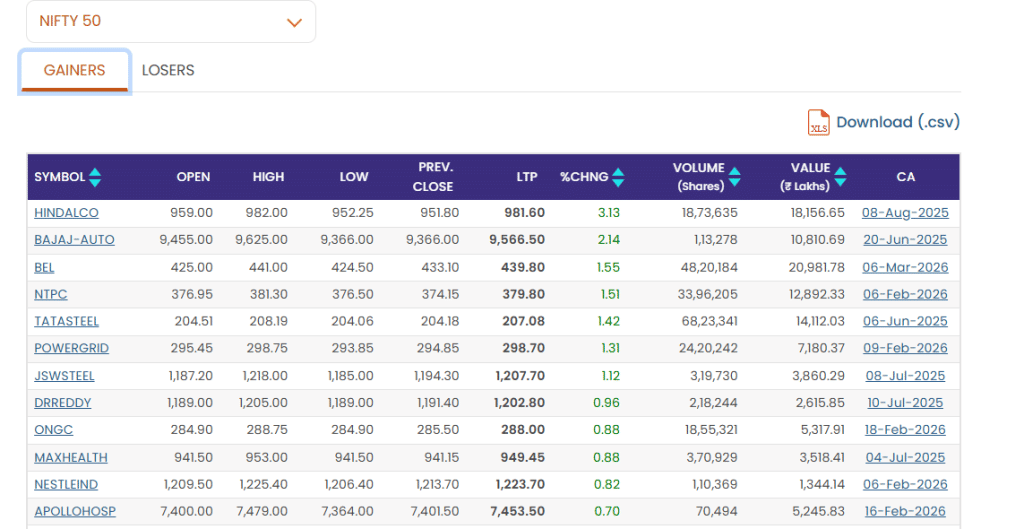Sort by VOLUME column arrows
The width and height of the screenshot is (1024, 529).
point(735,177)
